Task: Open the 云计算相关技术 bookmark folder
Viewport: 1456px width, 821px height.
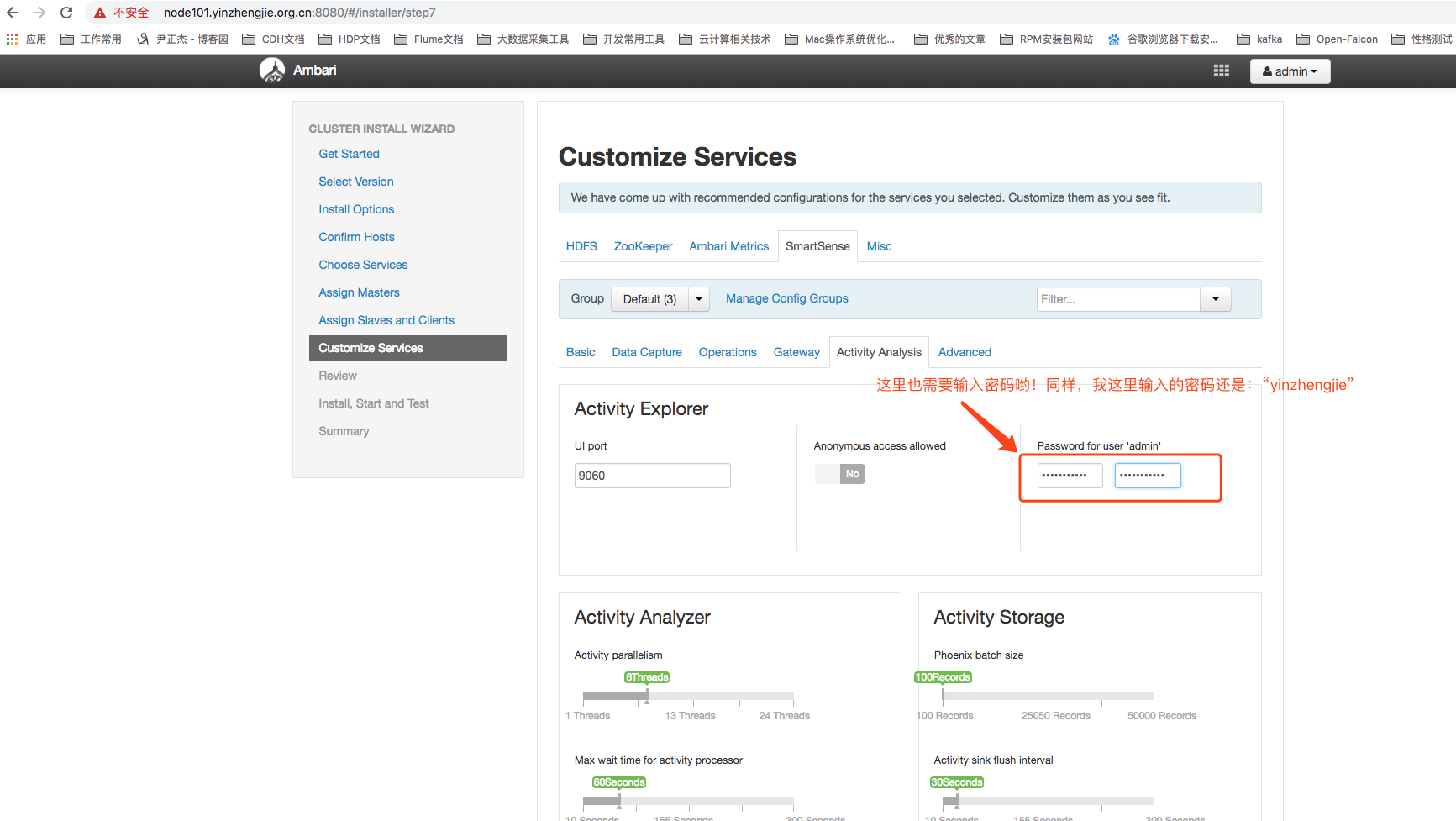Action: [725, 39]
